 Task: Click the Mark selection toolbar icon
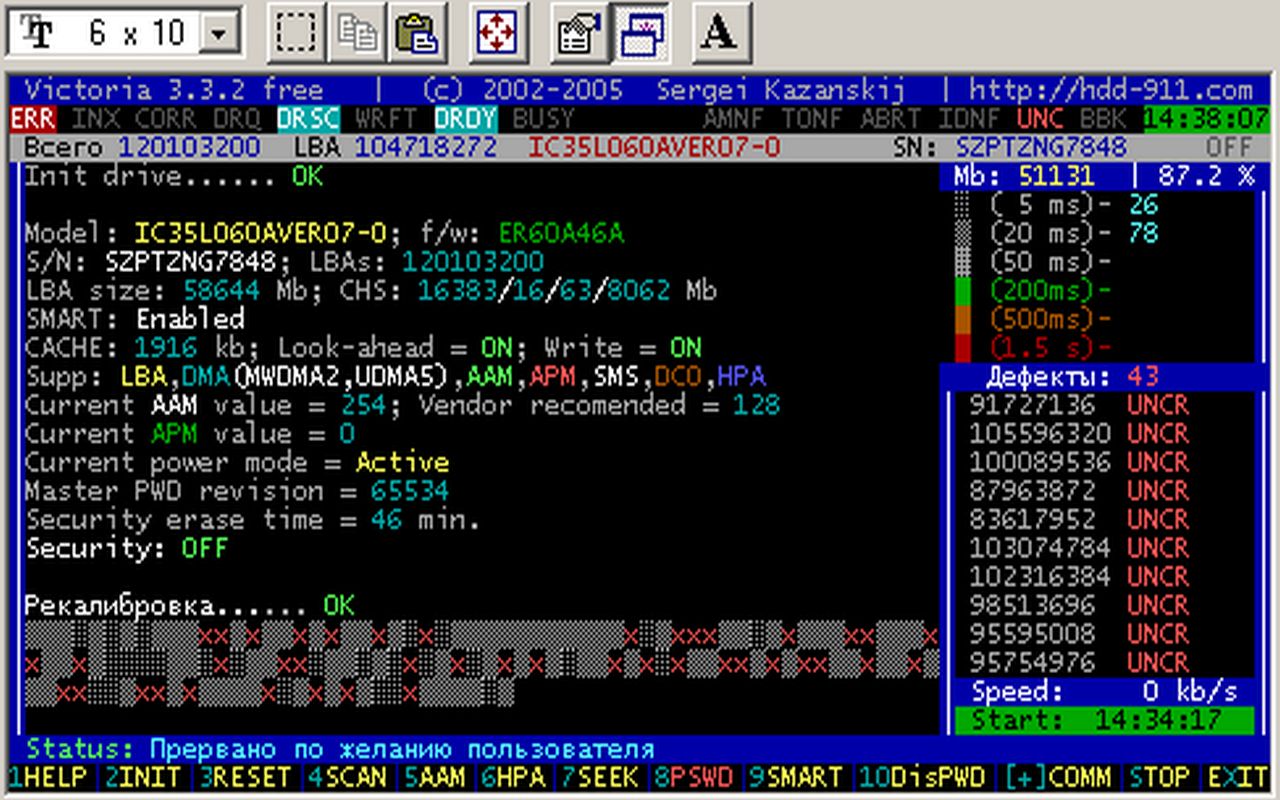[297, 33]
